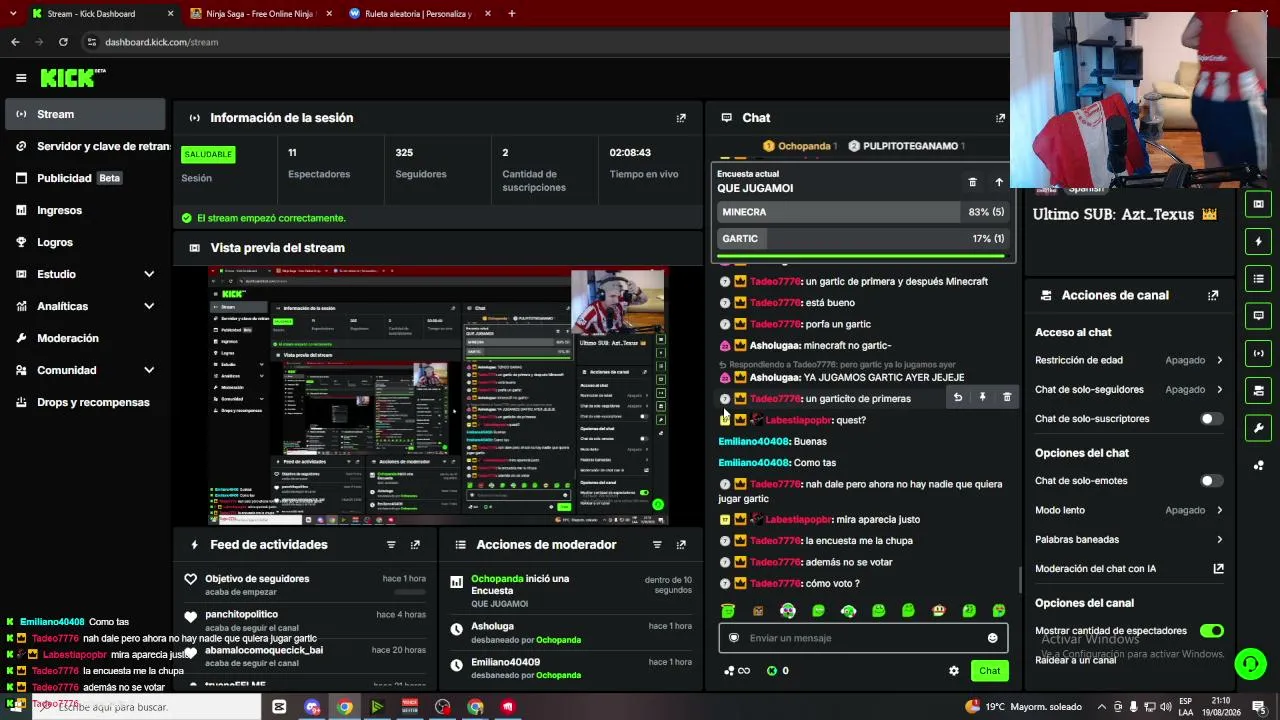Turn off Mostrar cantidad de espectadores

pyautogui.click(x=1211, y=631)
